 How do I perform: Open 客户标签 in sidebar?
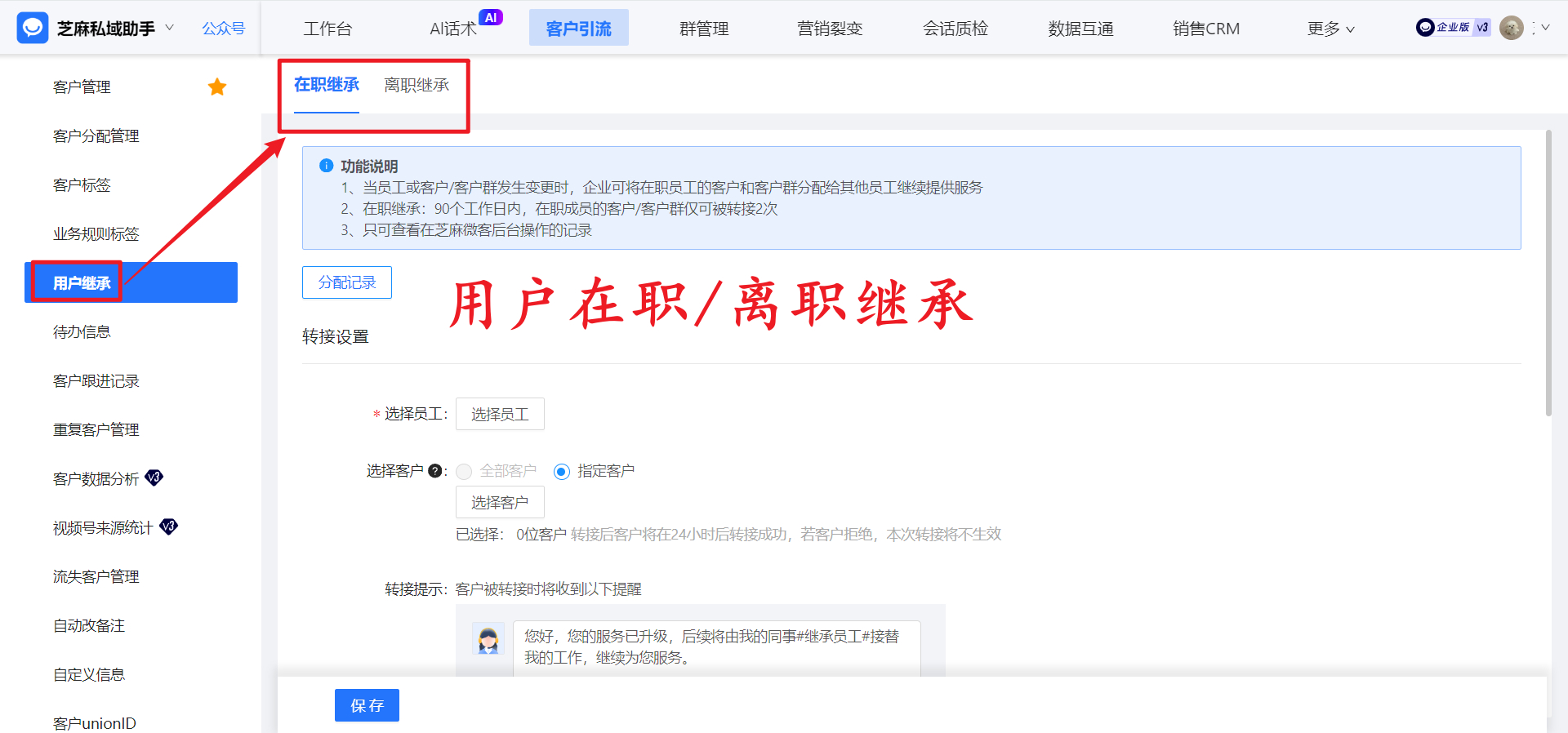82,184
